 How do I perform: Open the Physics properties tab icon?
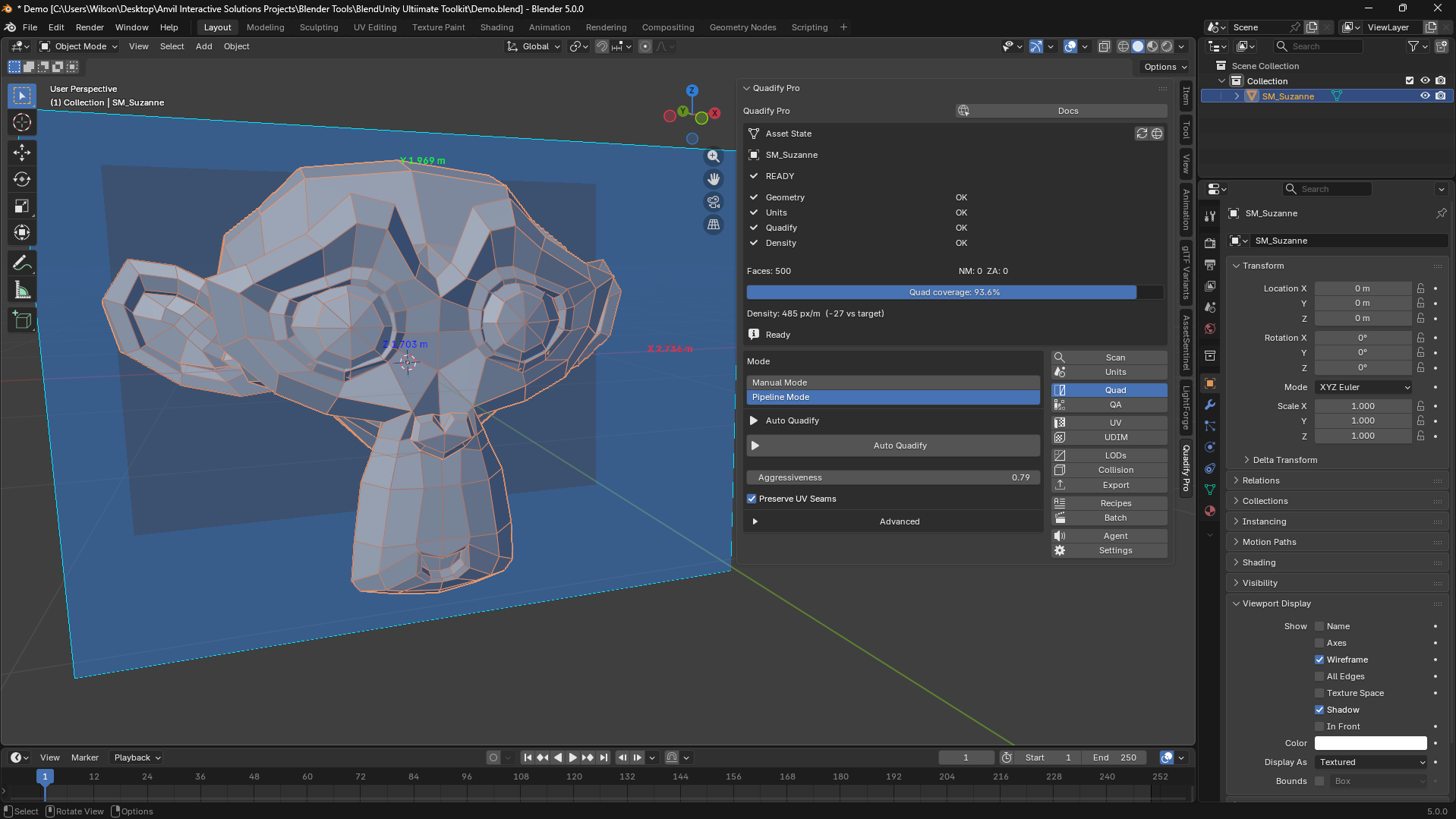click(1210, 447)
